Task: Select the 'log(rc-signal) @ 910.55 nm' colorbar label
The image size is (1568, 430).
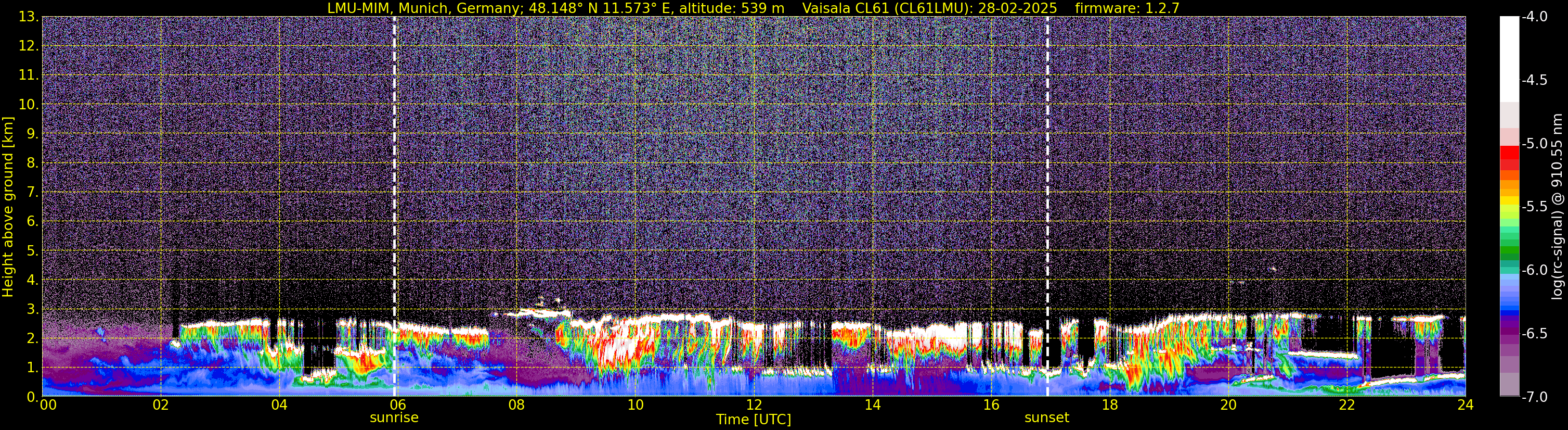Action: coord(1558,207)
